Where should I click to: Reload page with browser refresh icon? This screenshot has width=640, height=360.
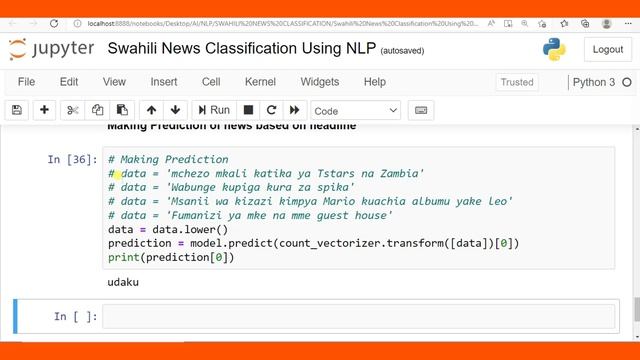coord(54,24)
